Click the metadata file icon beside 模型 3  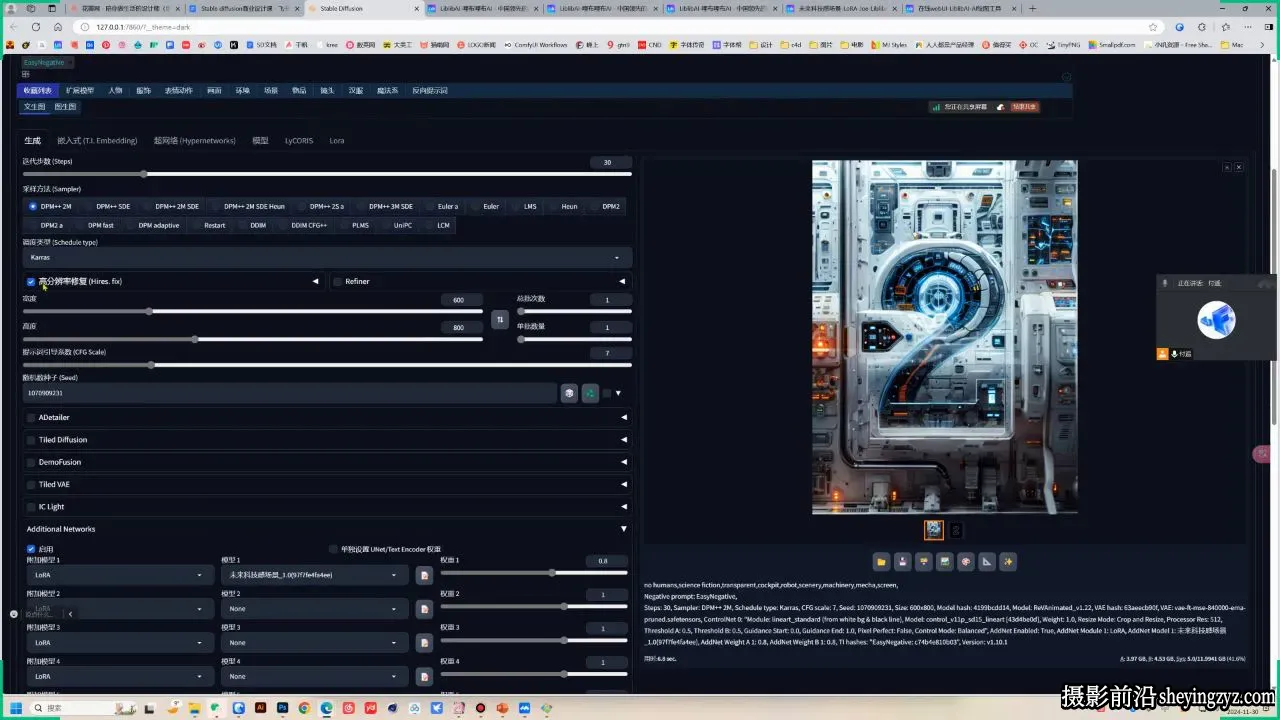click(x=424, y=643)
